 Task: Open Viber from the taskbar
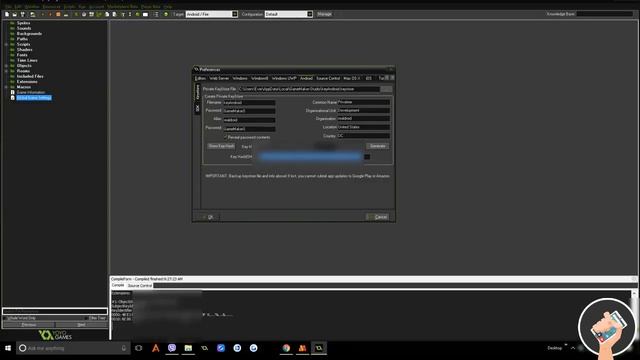(x=172, y=348)
